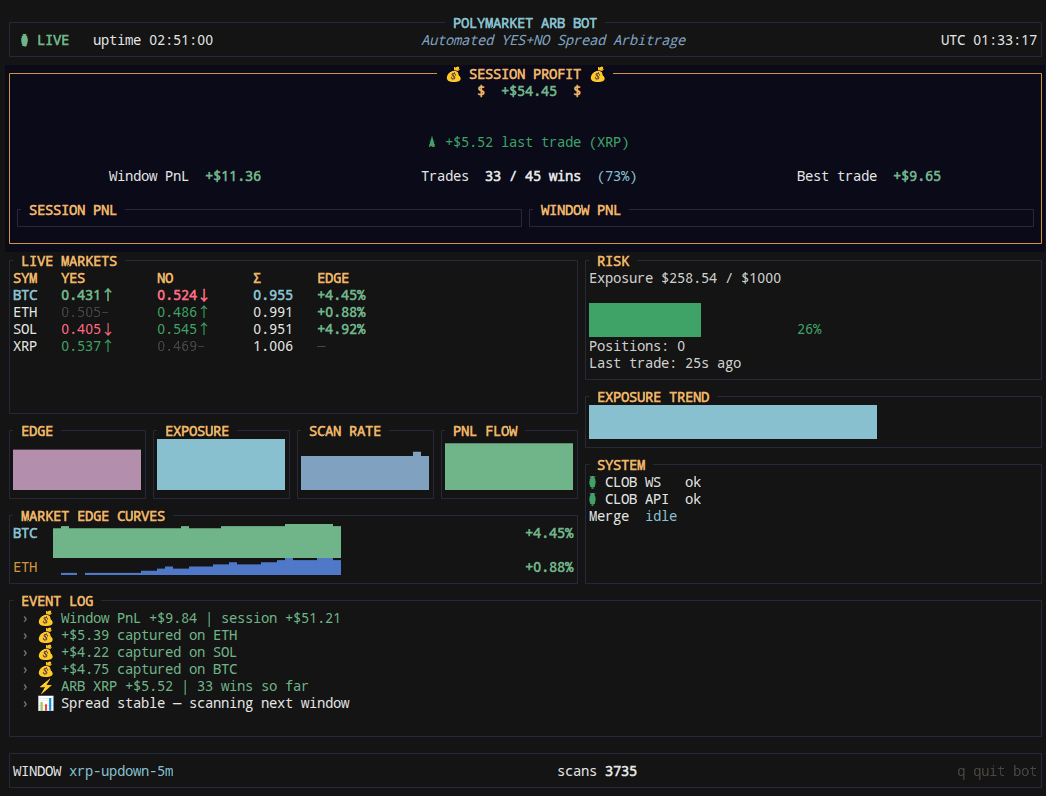
Task: Click chevron before ARB XRP +$5.52 entry
Action: pos(25,687)
